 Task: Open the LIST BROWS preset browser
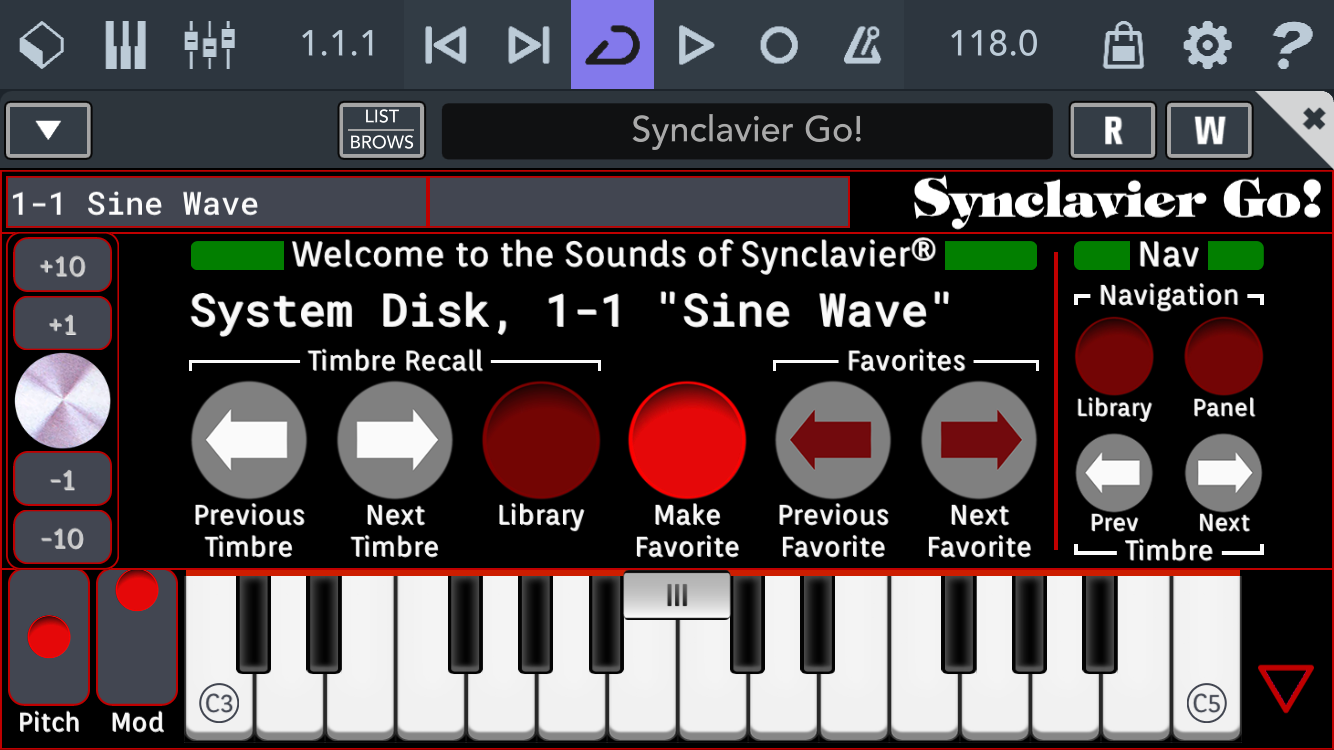click(381, 131)
